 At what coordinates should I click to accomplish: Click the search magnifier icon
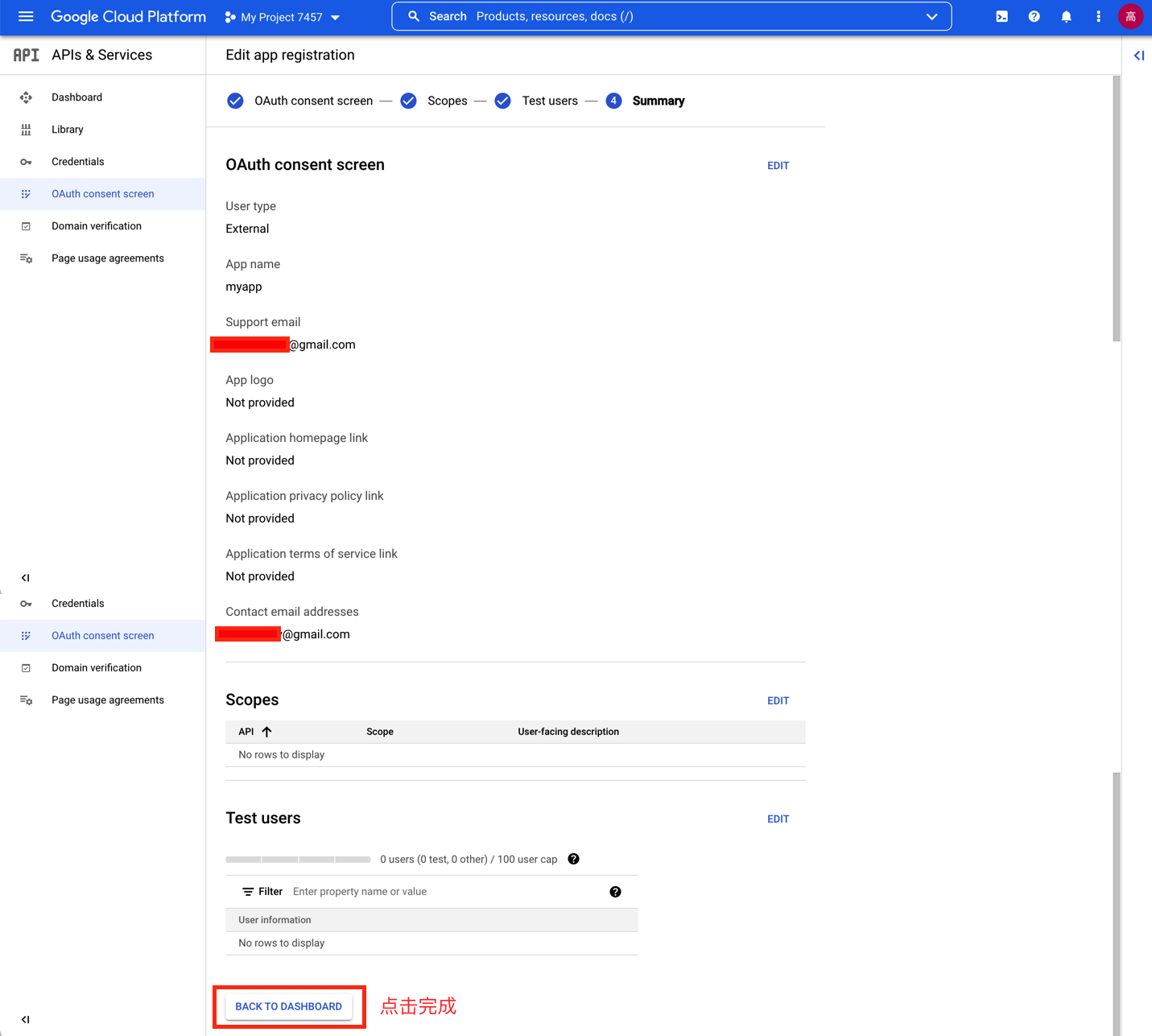(414, 16)
